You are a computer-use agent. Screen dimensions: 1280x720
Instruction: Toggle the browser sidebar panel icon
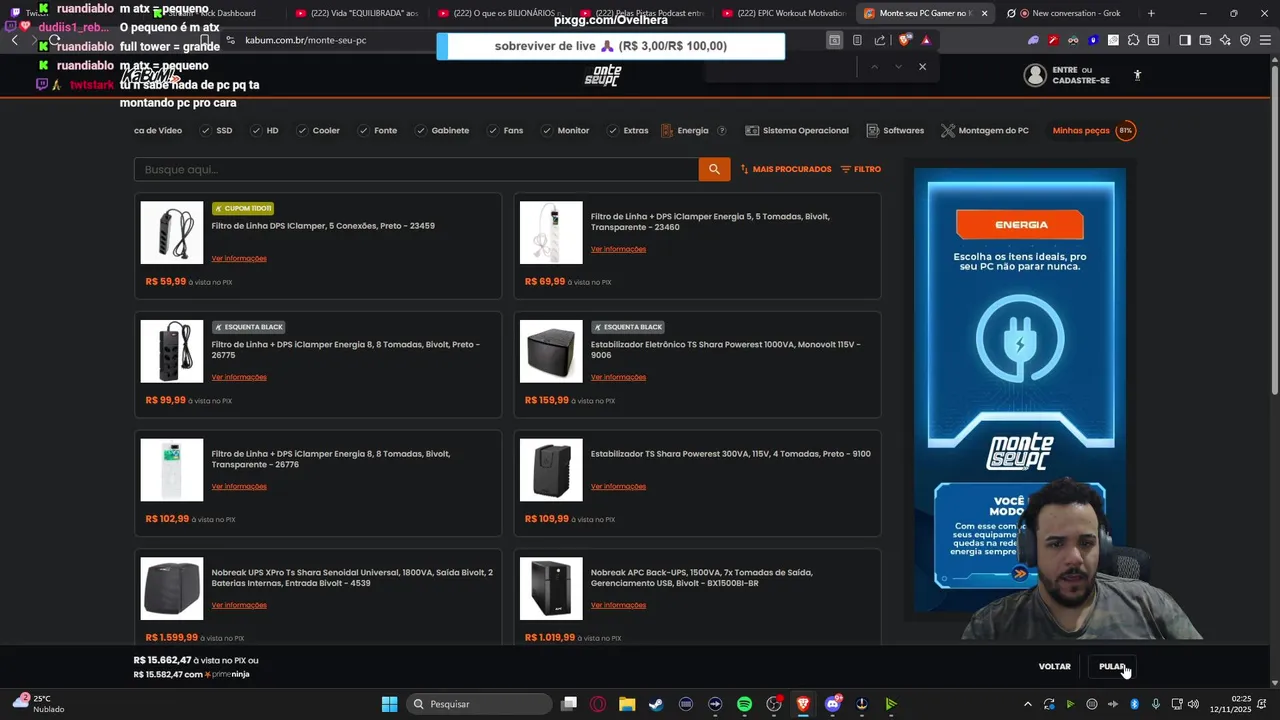1185,40
